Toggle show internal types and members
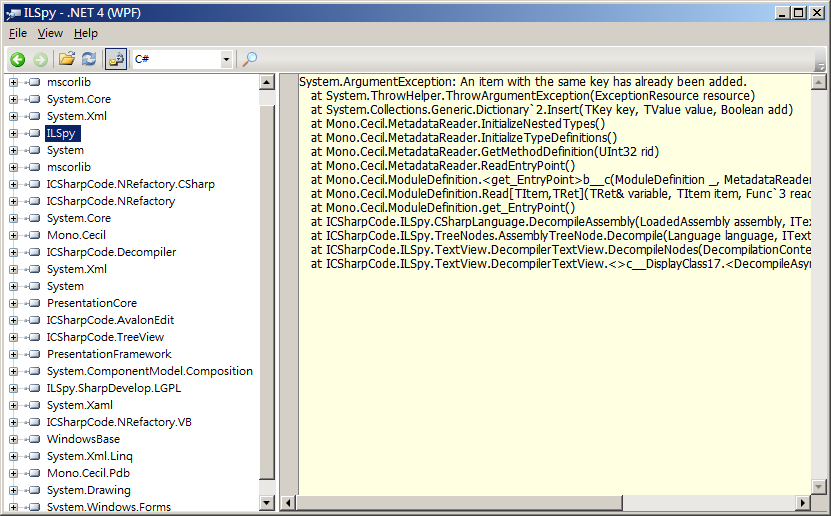 (x=116, y=60)
